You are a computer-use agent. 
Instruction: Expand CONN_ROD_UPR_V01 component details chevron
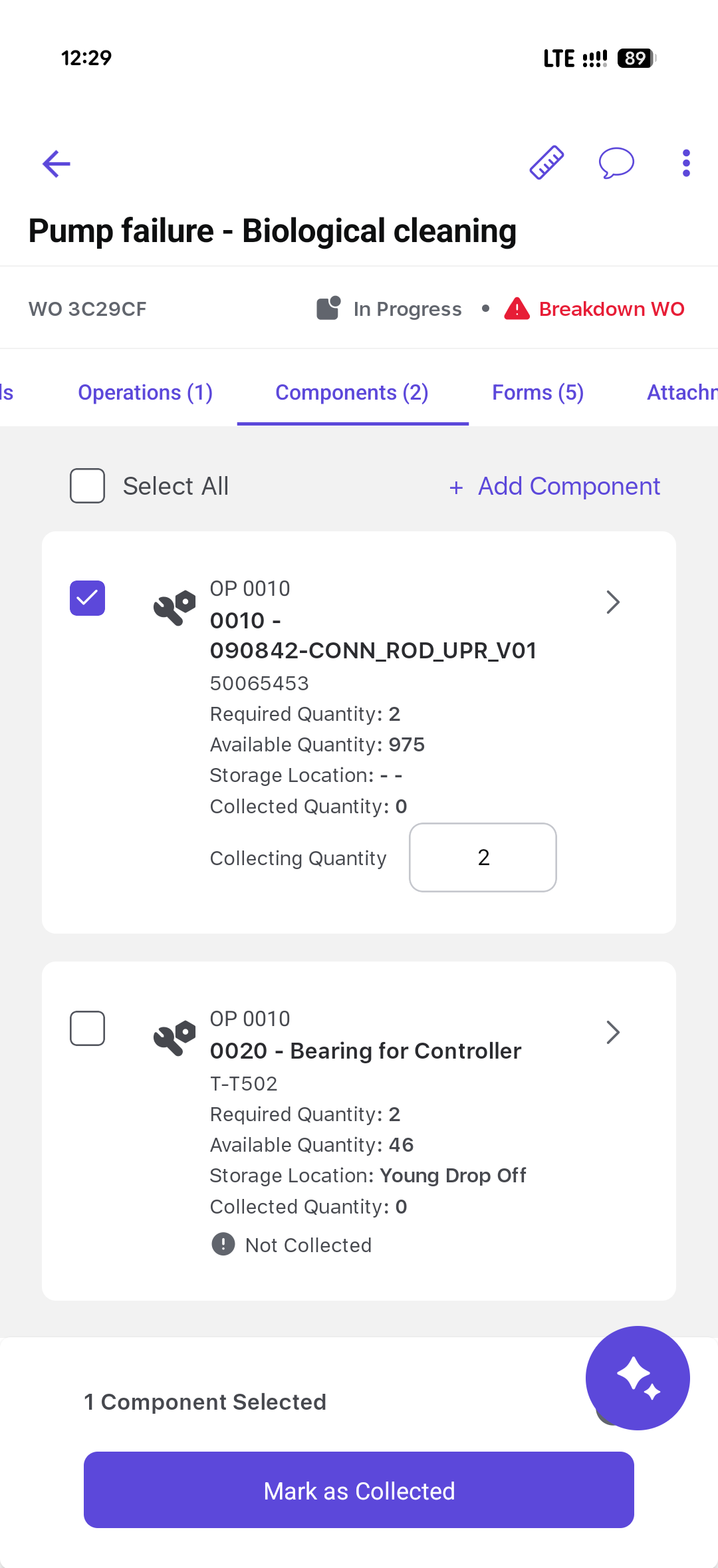(x=613, y=602)
